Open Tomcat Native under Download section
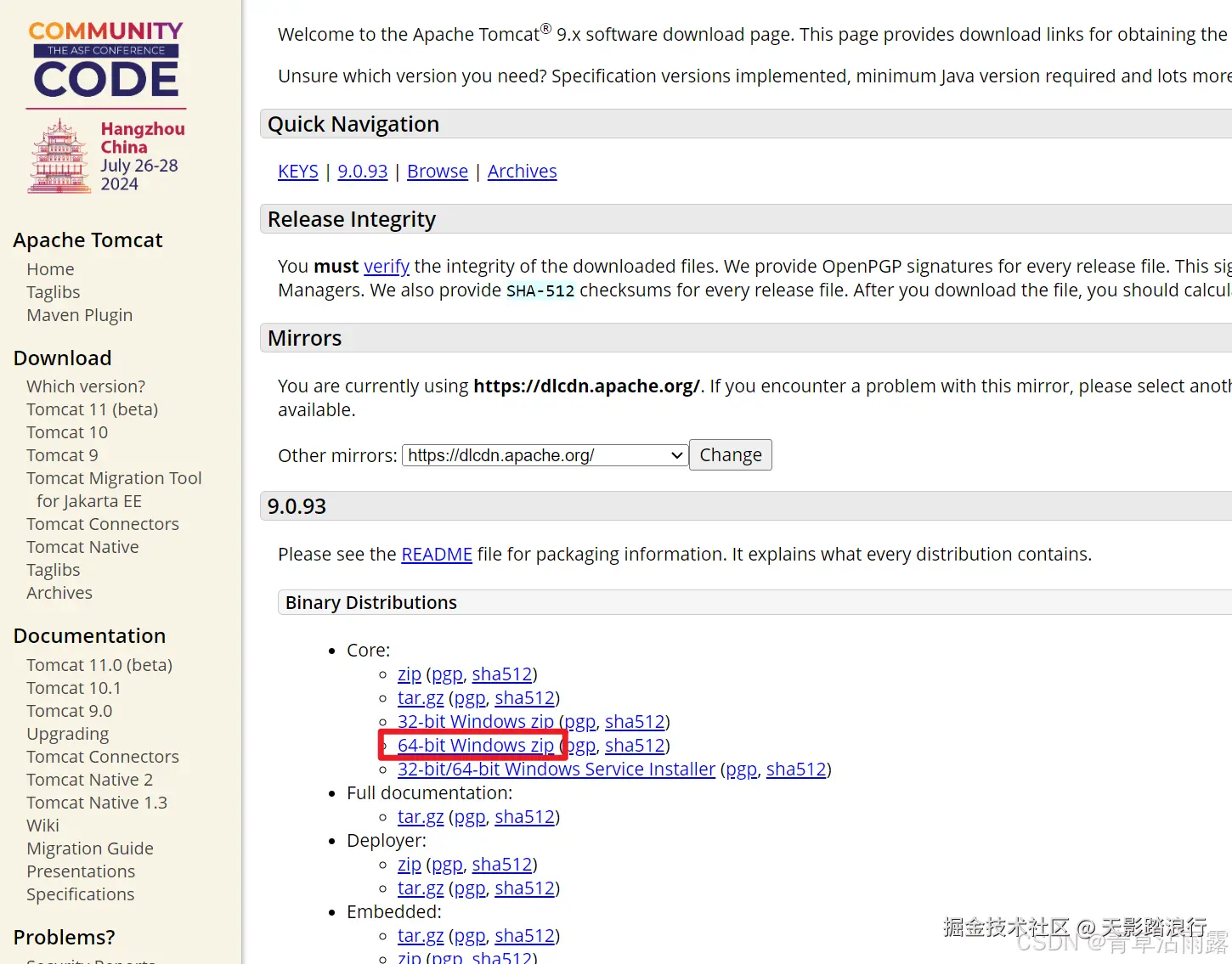Image resolution: width=1232 pixels, height=964 pixels. 82,547
